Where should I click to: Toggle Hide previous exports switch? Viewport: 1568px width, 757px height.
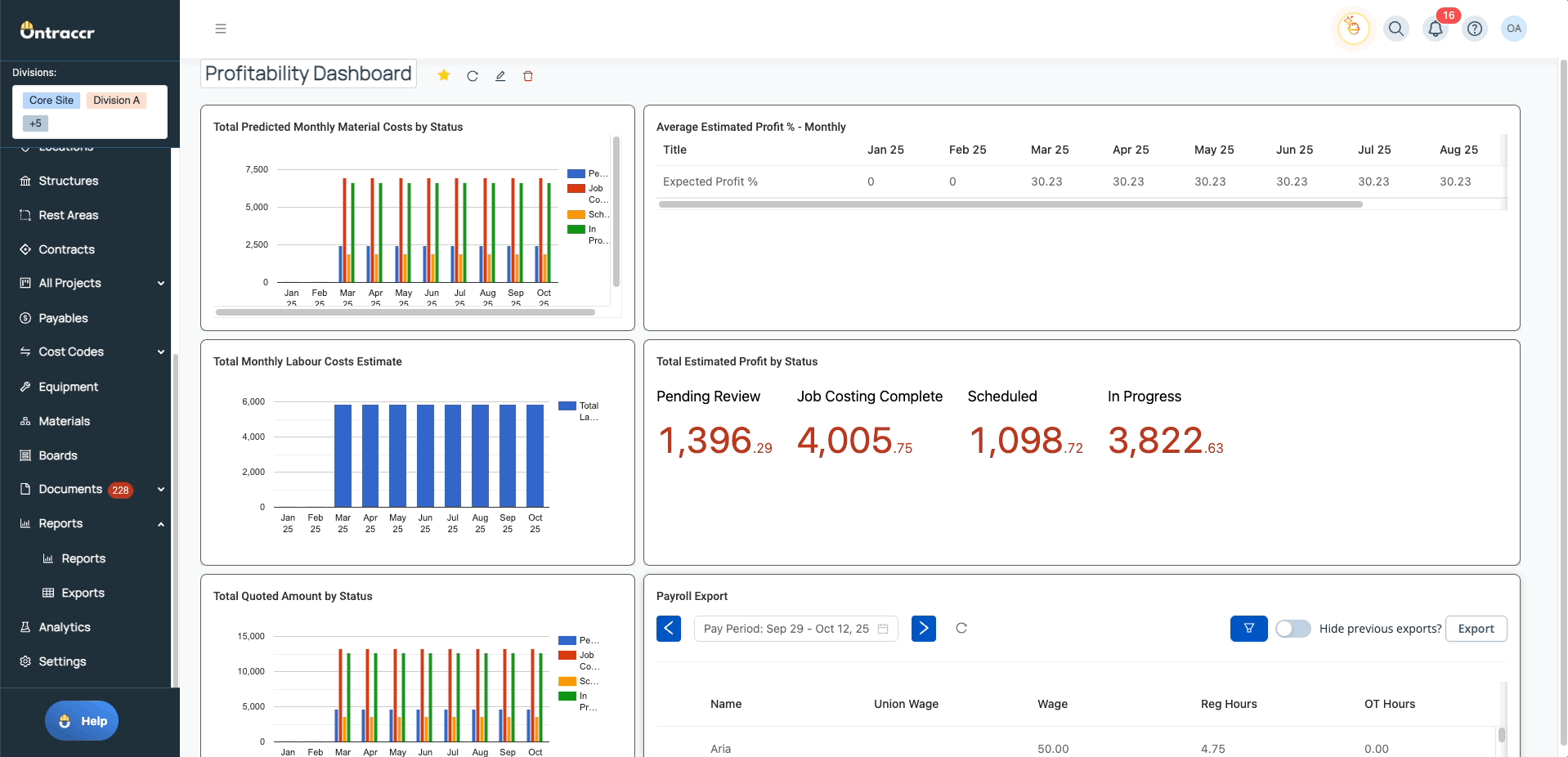[x=1292, y=629]
